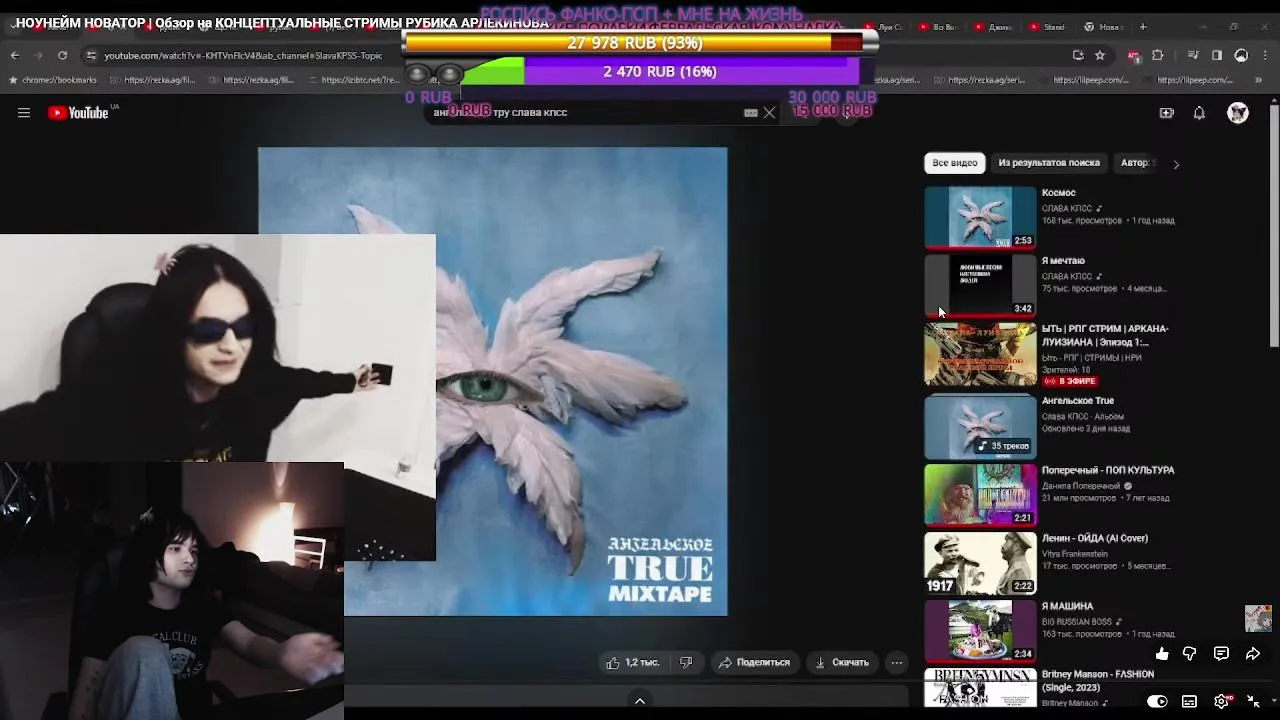Click the overlay share arrow icon
The height and width of the screenshot is (720, 1280).
[x=1253, y=654]
